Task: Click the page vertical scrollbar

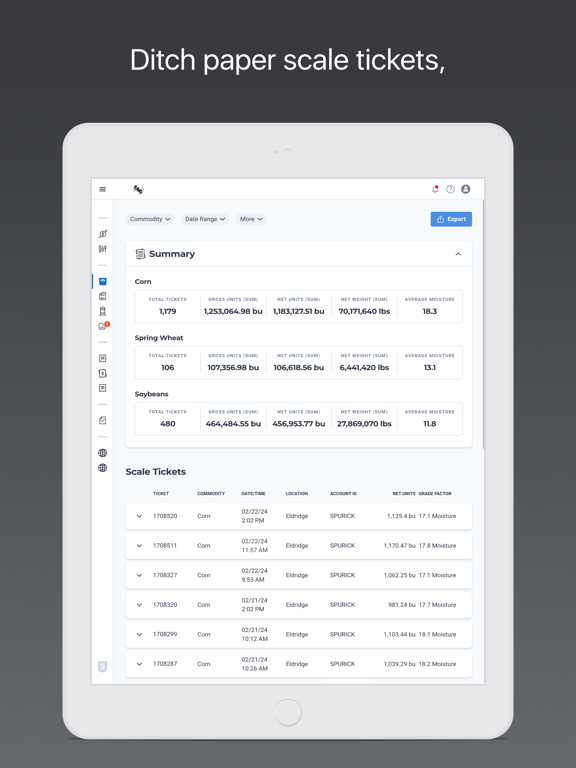Action: pos(483,323)
